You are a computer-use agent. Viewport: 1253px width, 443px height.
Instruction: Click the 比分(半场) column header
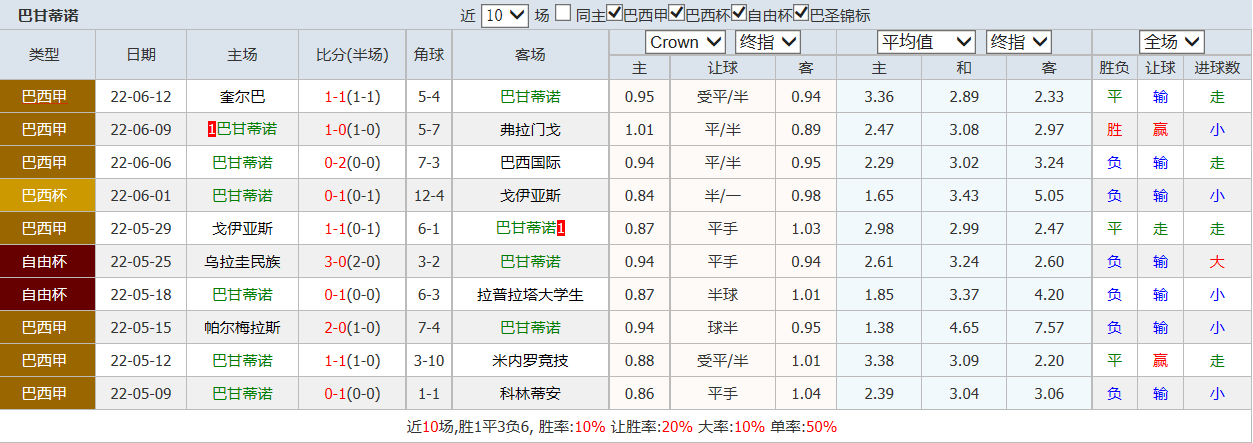352,55
